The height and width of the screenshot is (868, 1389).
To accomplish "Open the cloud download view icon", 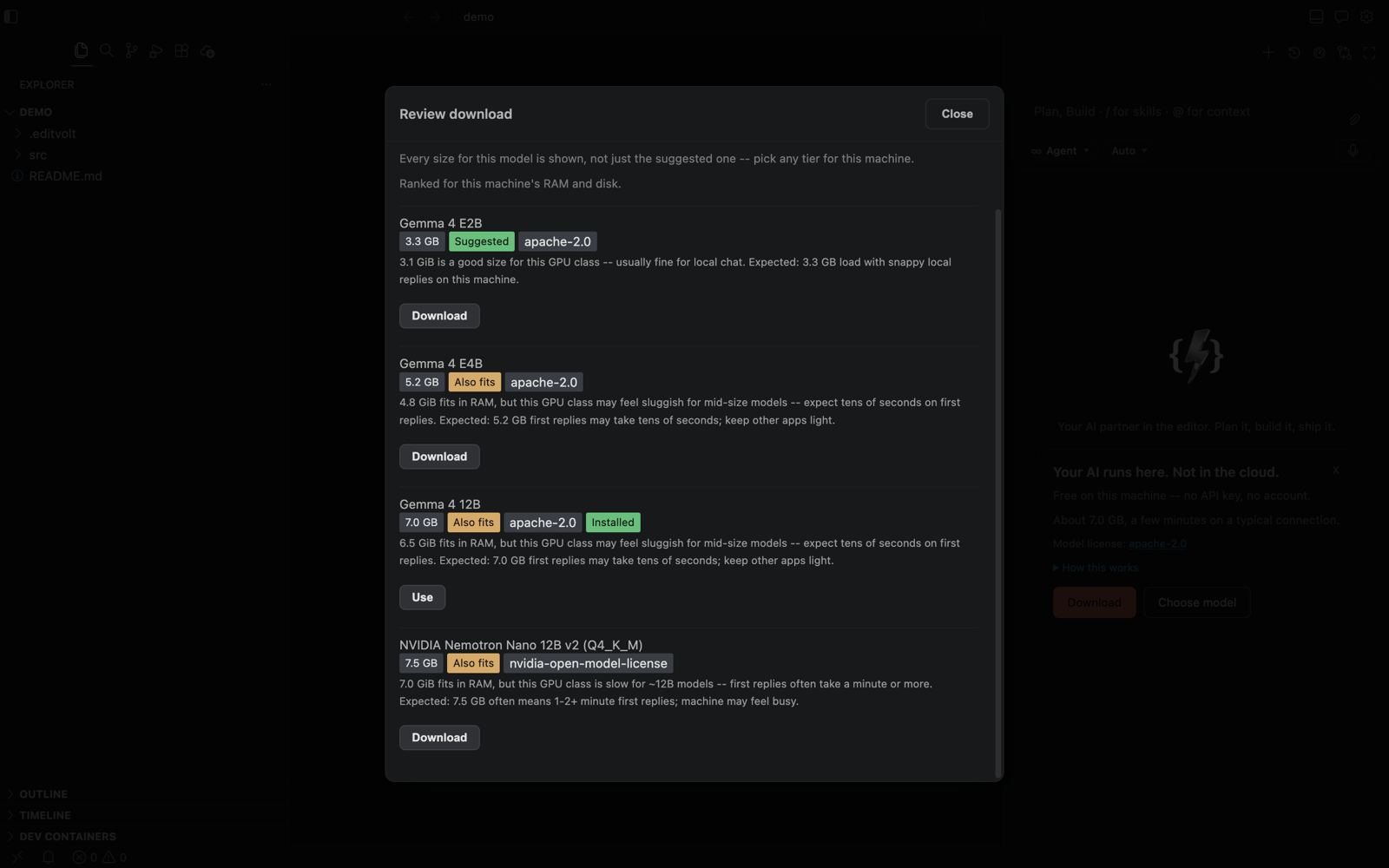I will click(x=207, y=51).
